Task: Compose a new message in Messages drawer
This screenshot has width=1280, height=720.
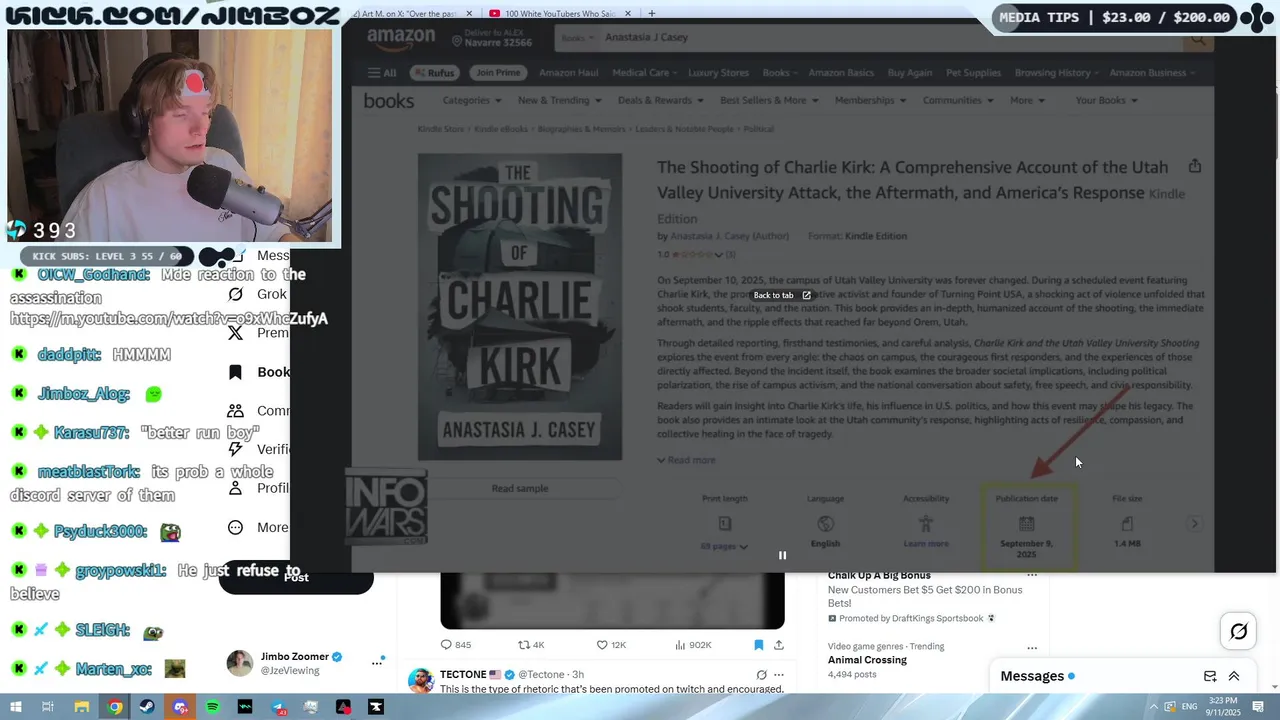Action: [1210, 676]
